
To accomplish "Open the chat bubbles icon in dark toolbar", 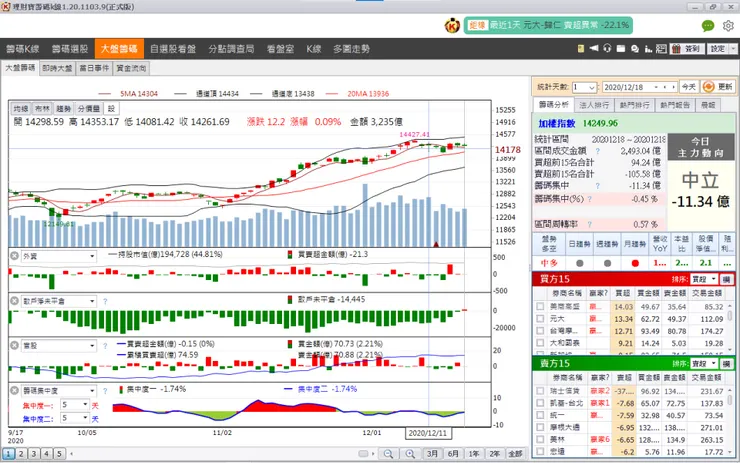I will point(635,49).
